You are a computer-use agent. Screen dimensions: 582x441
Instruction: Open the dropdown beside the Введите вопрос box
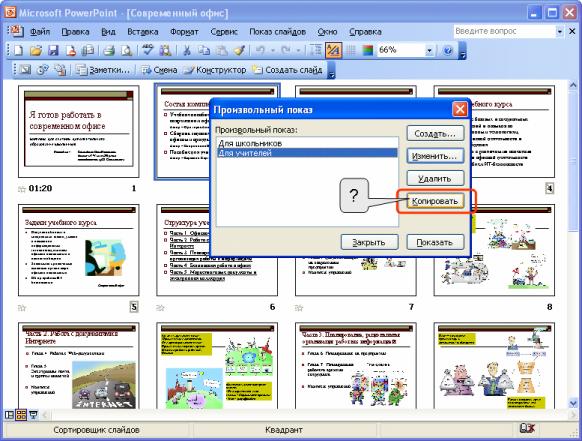click(560, 32)
